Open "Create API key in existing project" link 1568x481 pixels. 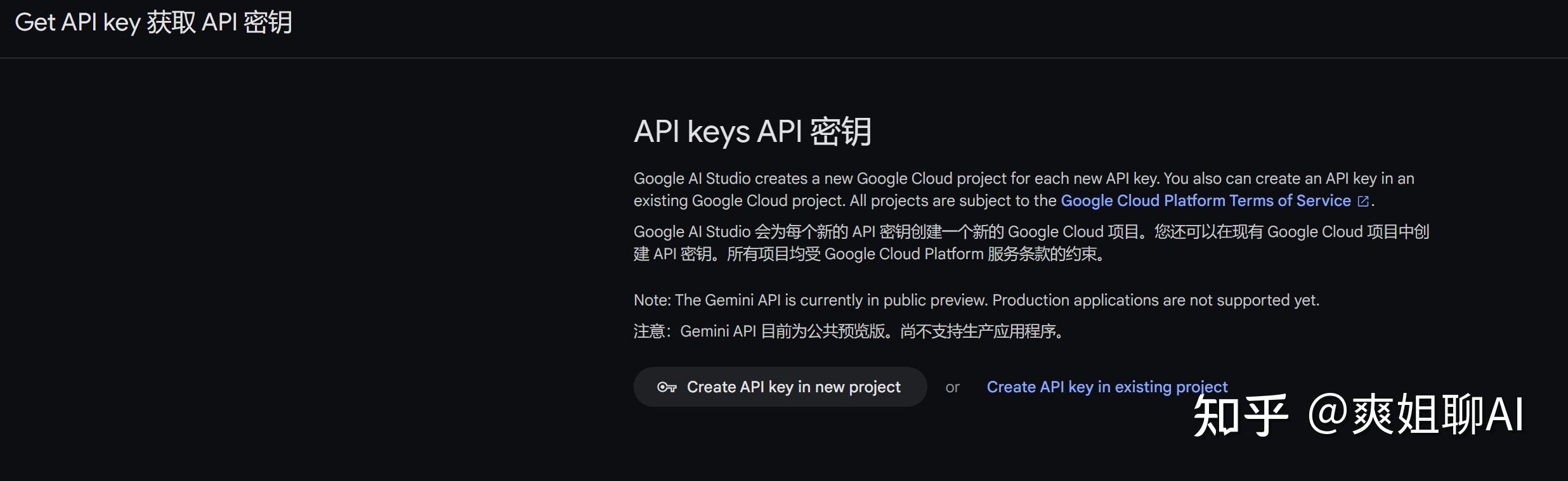tap(1107, 387)
